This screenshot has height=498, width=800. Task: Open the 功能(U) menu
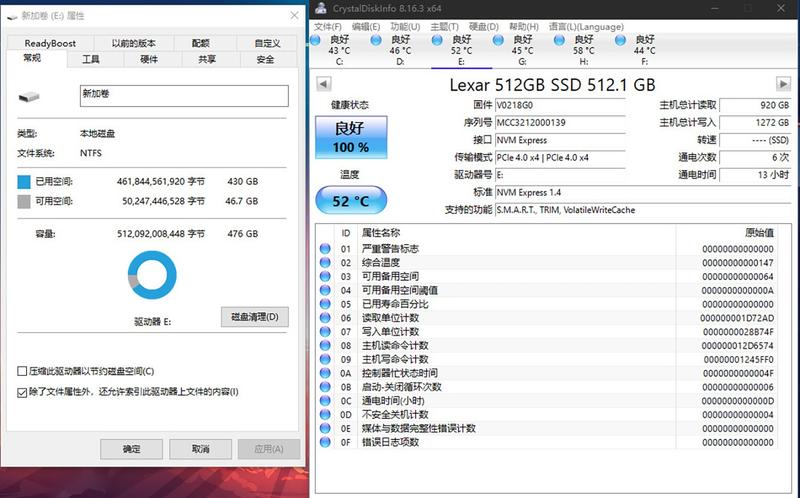(405, 27)
